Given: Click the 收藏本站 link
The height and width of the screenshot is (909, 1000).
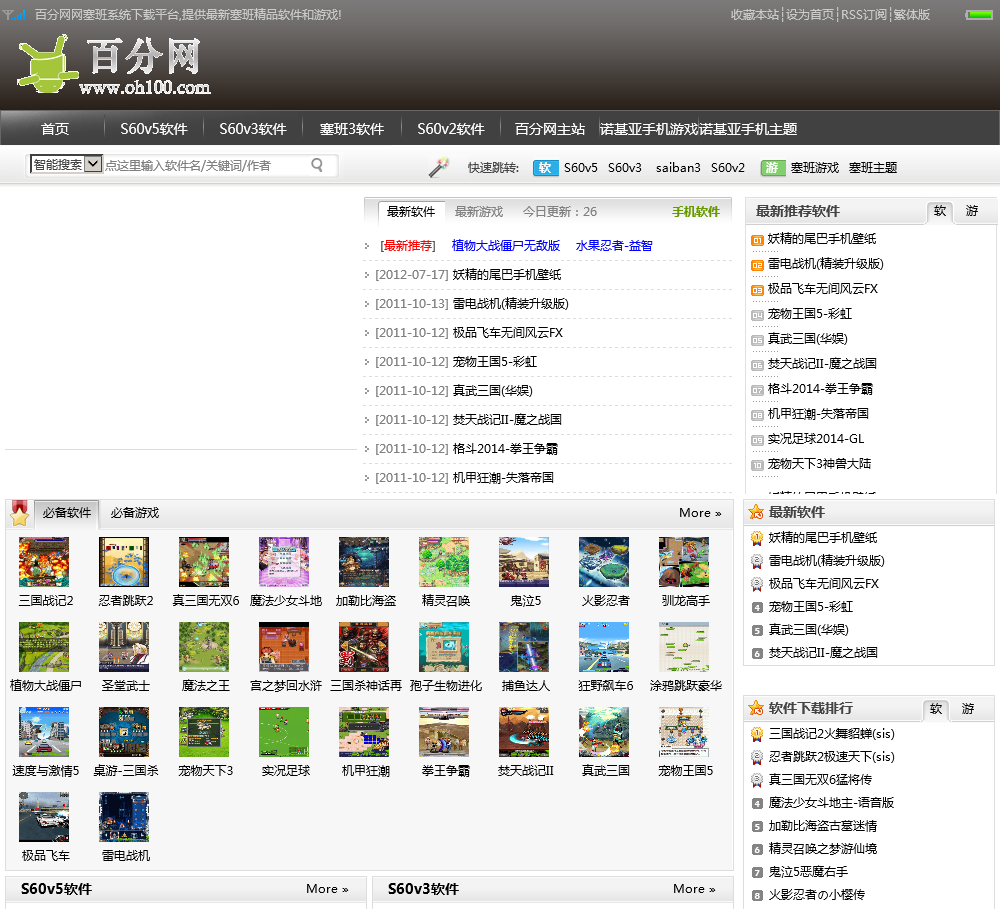Looking at the screenshot, I should pyautogui.click(x=755, y=14).
